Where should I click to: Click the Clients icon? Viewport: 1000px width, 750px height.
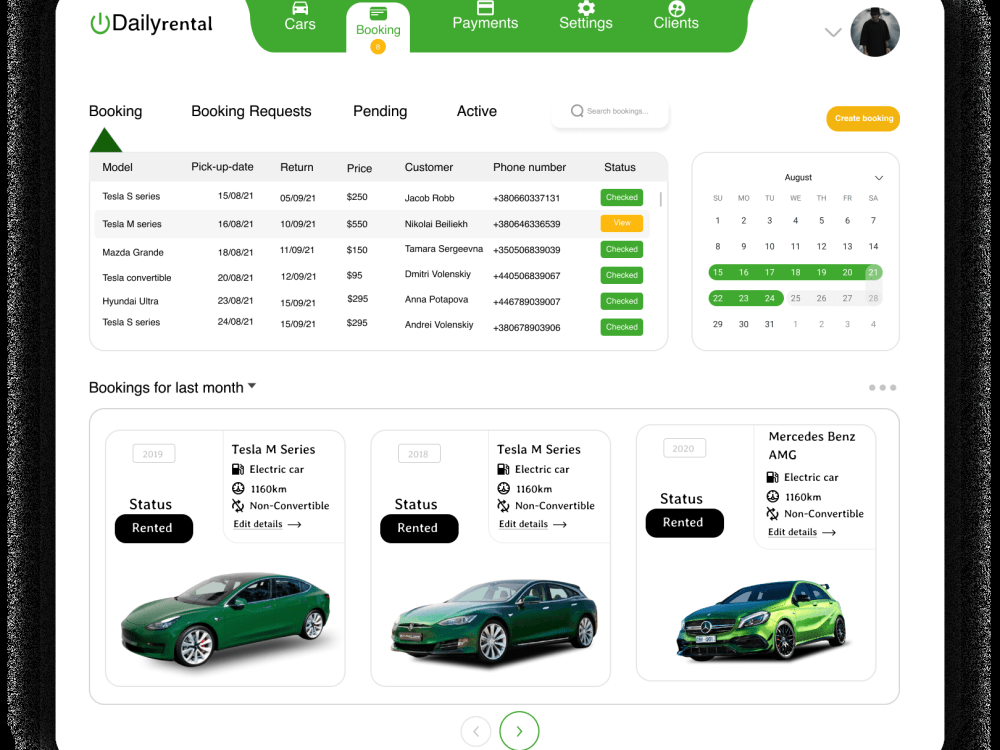pos(676,8)
